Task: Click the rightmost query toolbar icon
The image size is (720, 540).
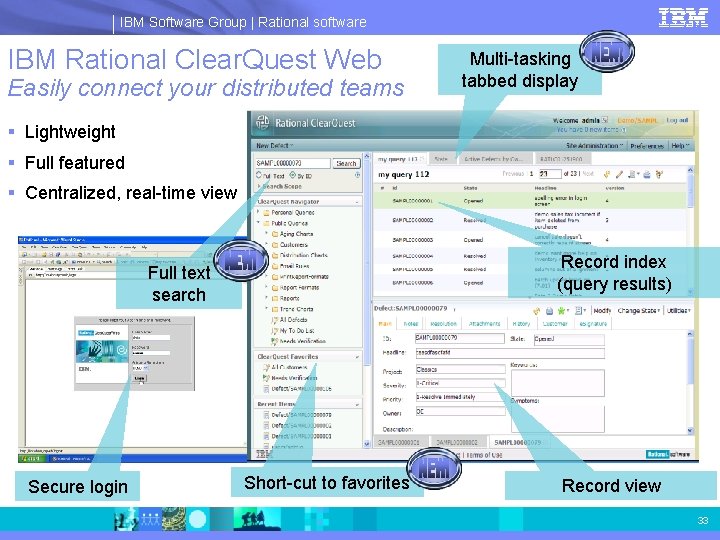Action: click(659, 174)
